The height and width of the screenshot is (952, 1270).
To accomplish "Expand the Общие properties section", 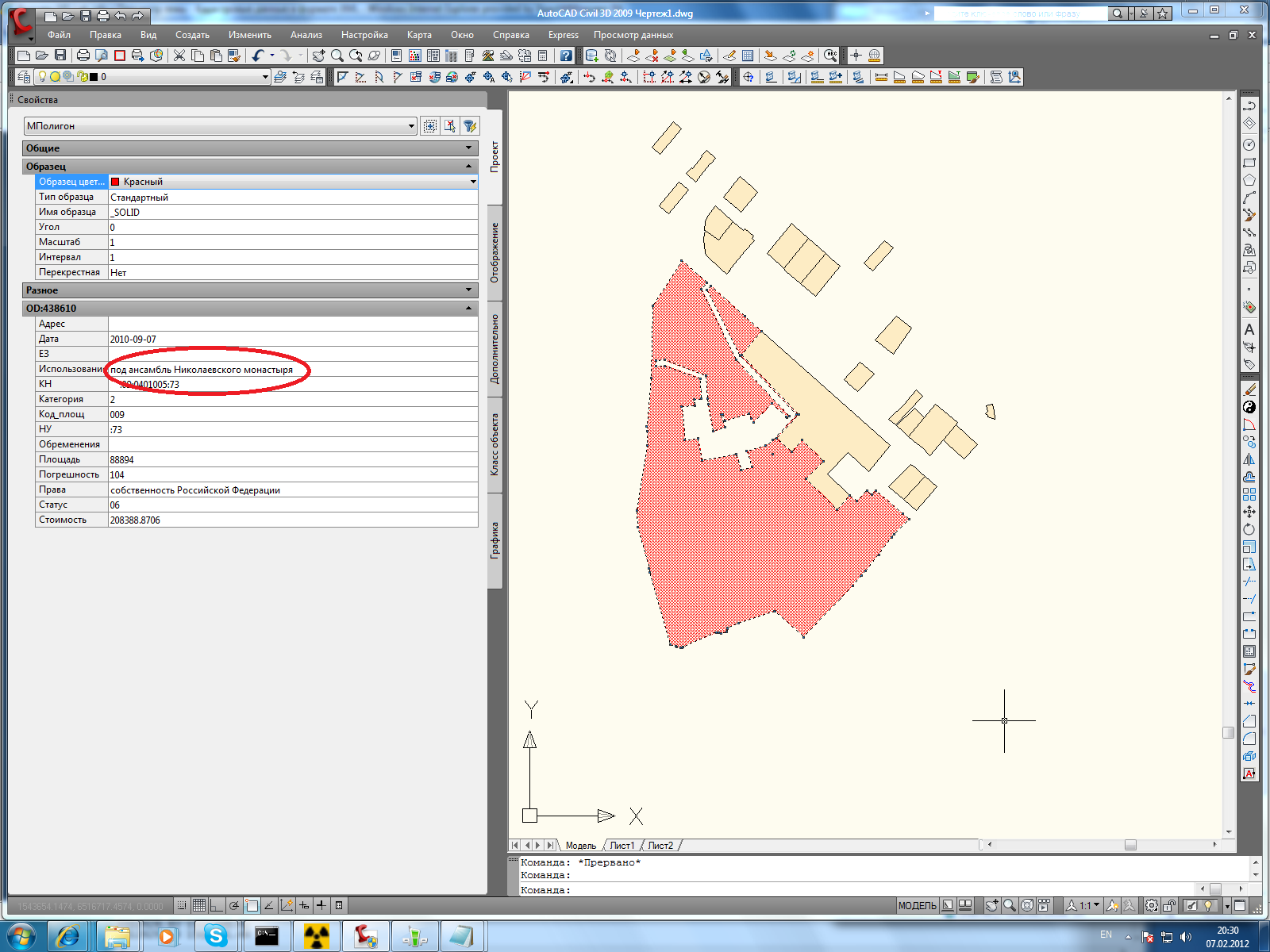I will (468, 148).
